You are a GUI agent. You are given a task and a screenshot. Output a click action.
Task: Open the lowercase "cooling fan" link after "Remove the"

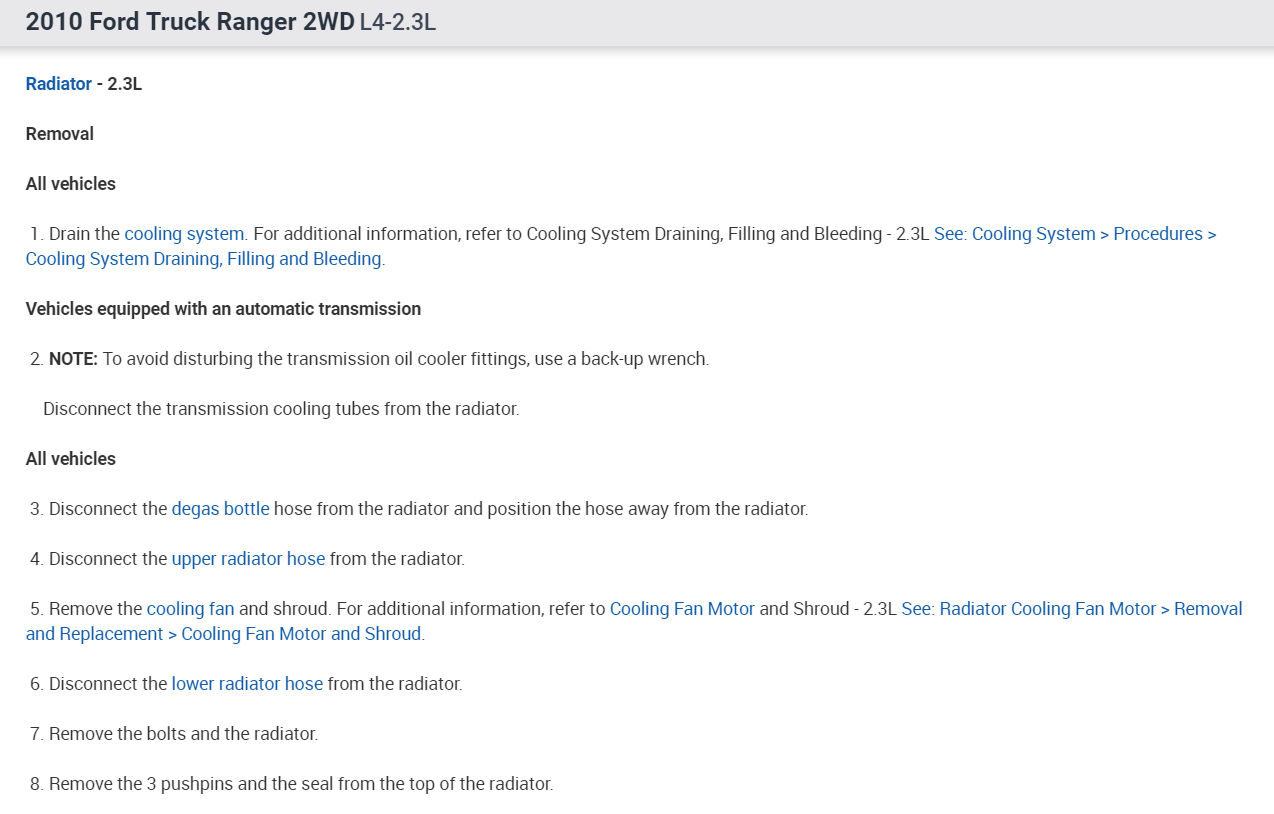190,609
